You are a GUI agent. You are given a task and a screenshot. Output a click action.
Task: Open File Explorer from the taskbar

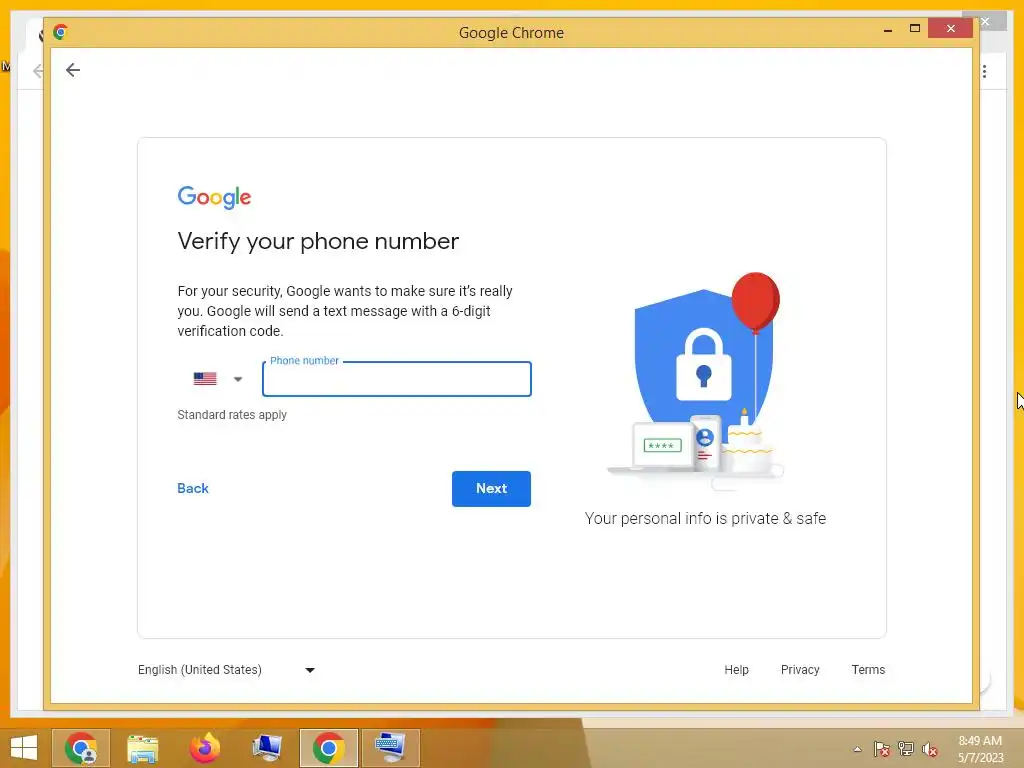coord(142,748)
